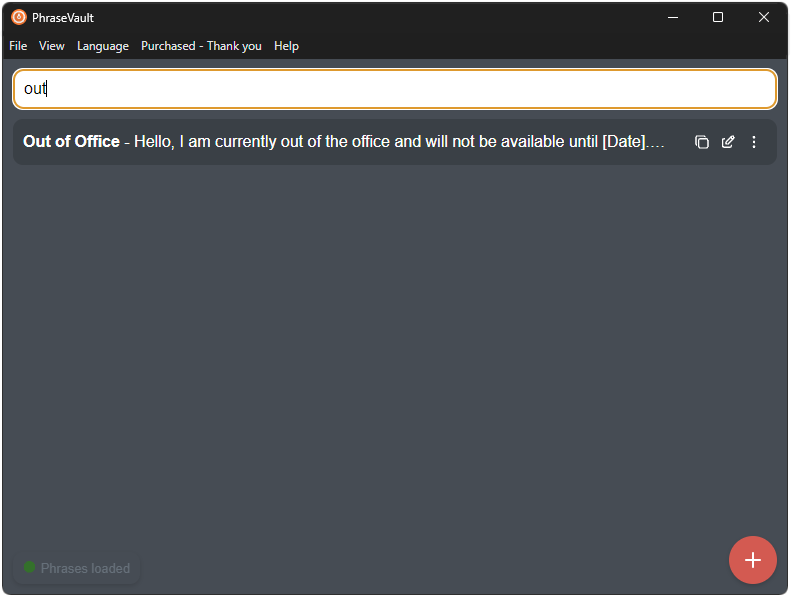Viewport: 791px width, 595px height.
Task: Add a new phrase with plus button
Action: [753, 560]
